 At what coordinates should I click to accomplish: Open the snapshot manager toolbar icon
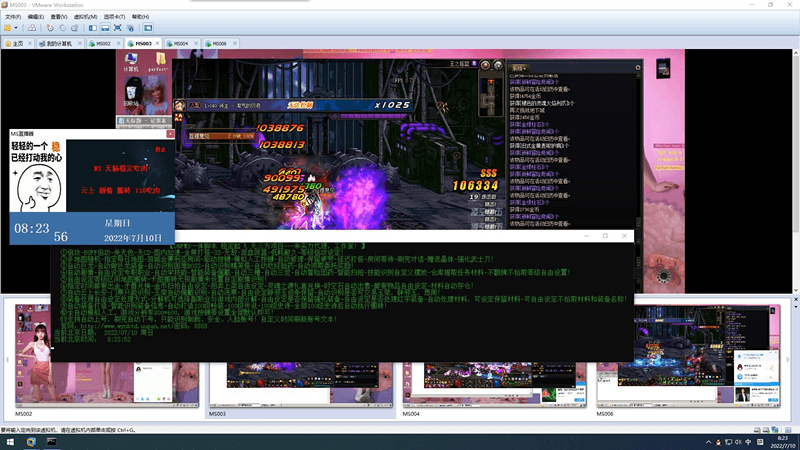[74, 28]
